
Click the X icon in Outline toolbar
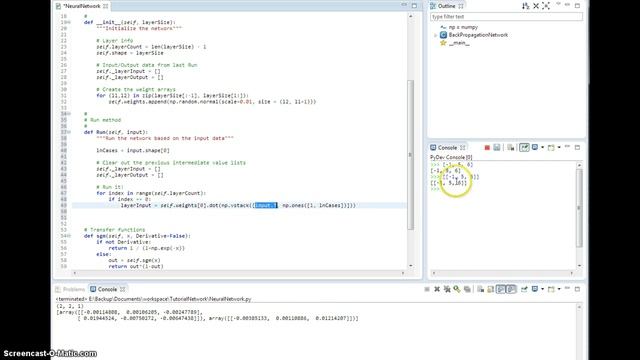(536, 6)
